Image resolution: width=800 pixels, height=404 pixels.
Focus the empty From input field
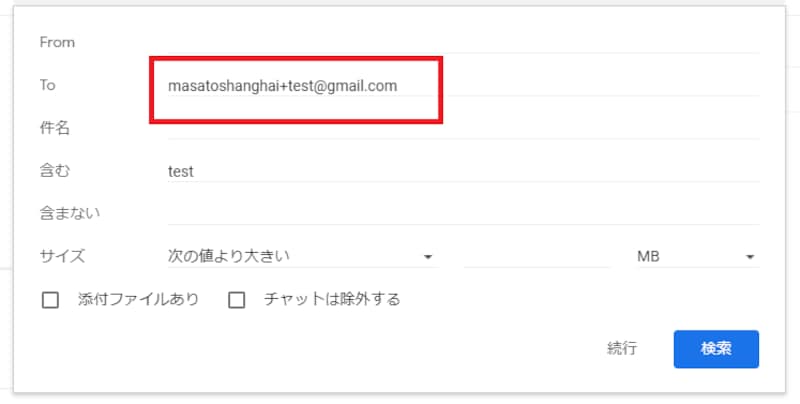click(463, 42)
